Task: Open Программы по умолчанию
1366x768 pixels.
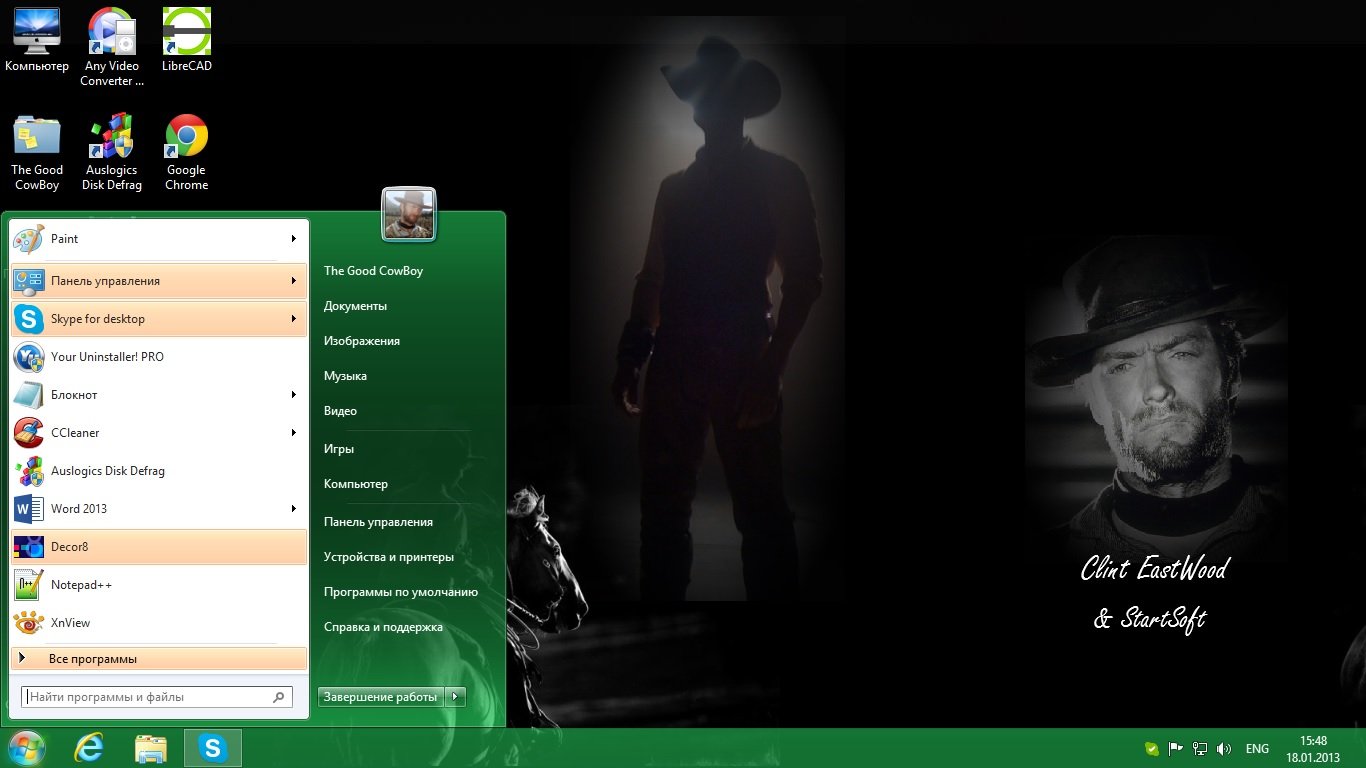Action: (x=401, y=592)
